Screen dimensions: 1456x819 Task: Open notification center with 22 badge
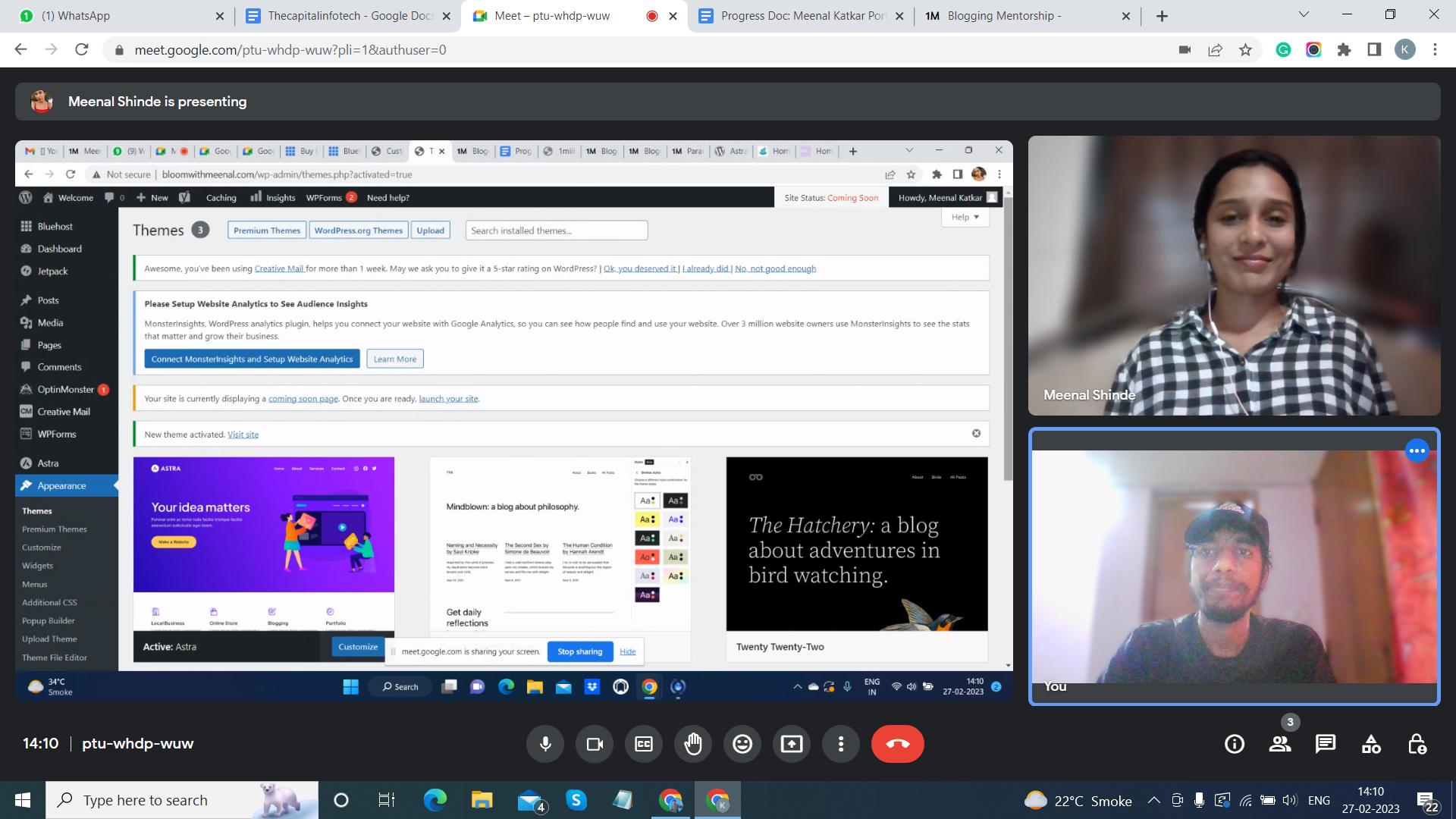pyautogui.click(x=1428, y=802)
